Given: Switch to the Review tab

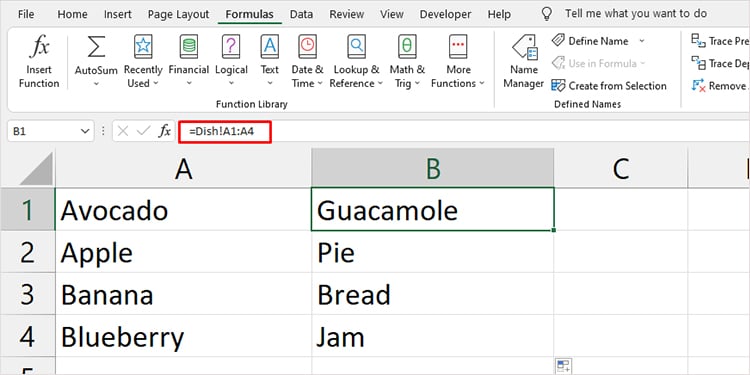Looking at the screenshot, I should tap(347, 14).
